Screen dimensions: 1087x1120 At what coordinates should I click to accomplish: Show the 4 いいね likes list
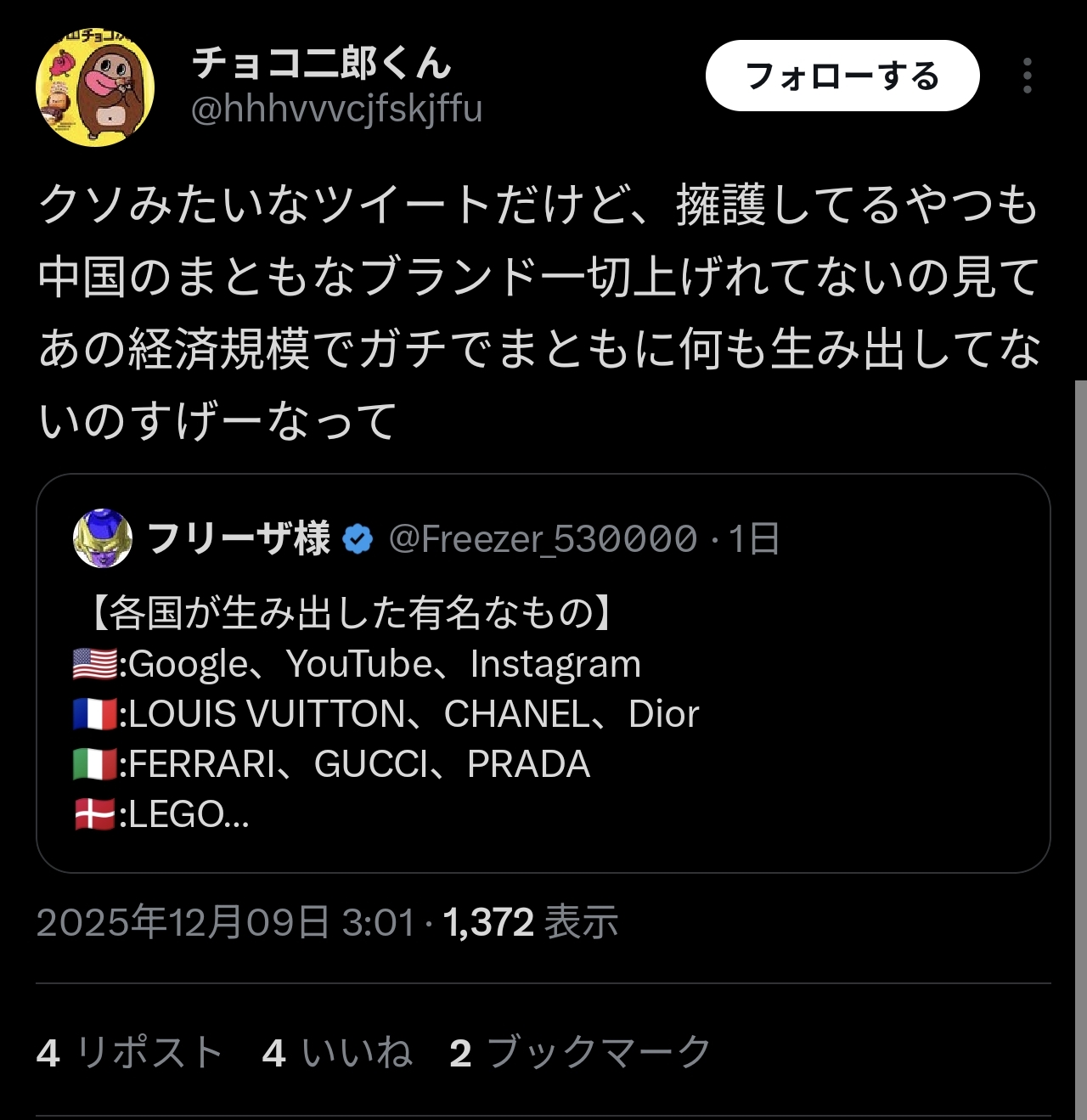click(x=337, y=1053)
